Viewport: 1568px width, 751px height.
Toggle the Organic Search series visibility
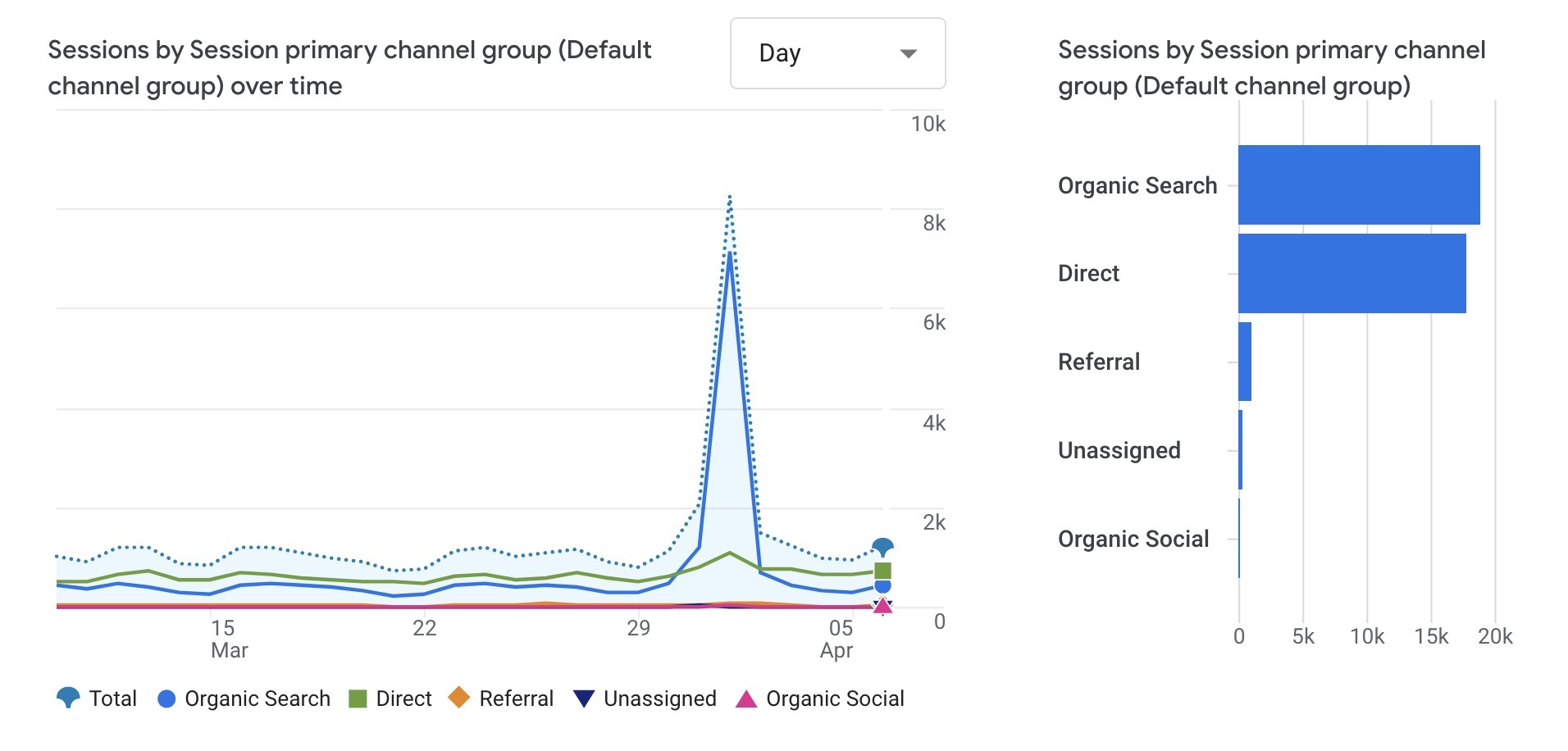(256, 698)
